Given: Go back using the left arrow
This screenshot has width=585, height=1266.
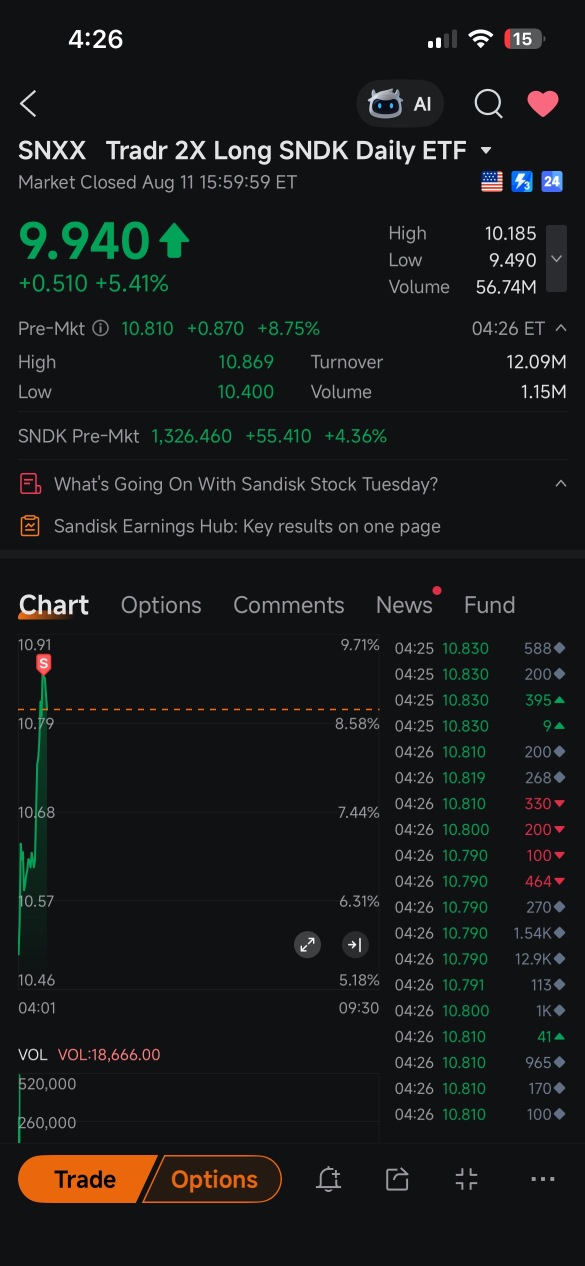Looking at the screenshot, I should tap(28, 103).
